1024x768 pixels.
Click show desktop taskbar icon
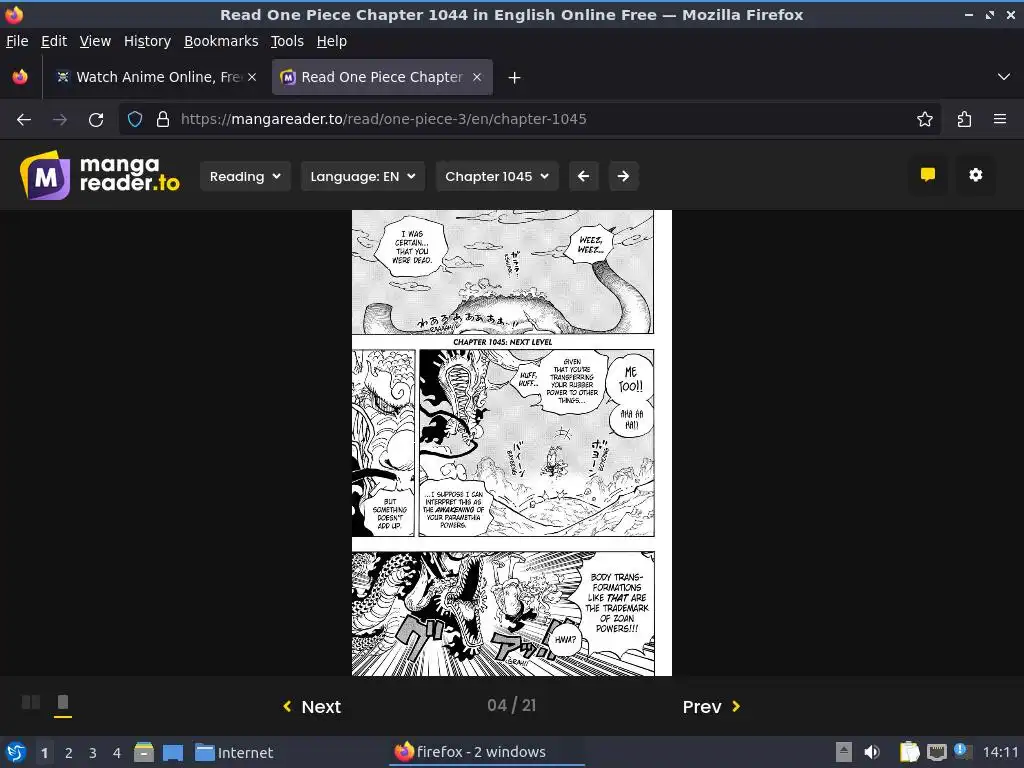click(x=173, y=752)
